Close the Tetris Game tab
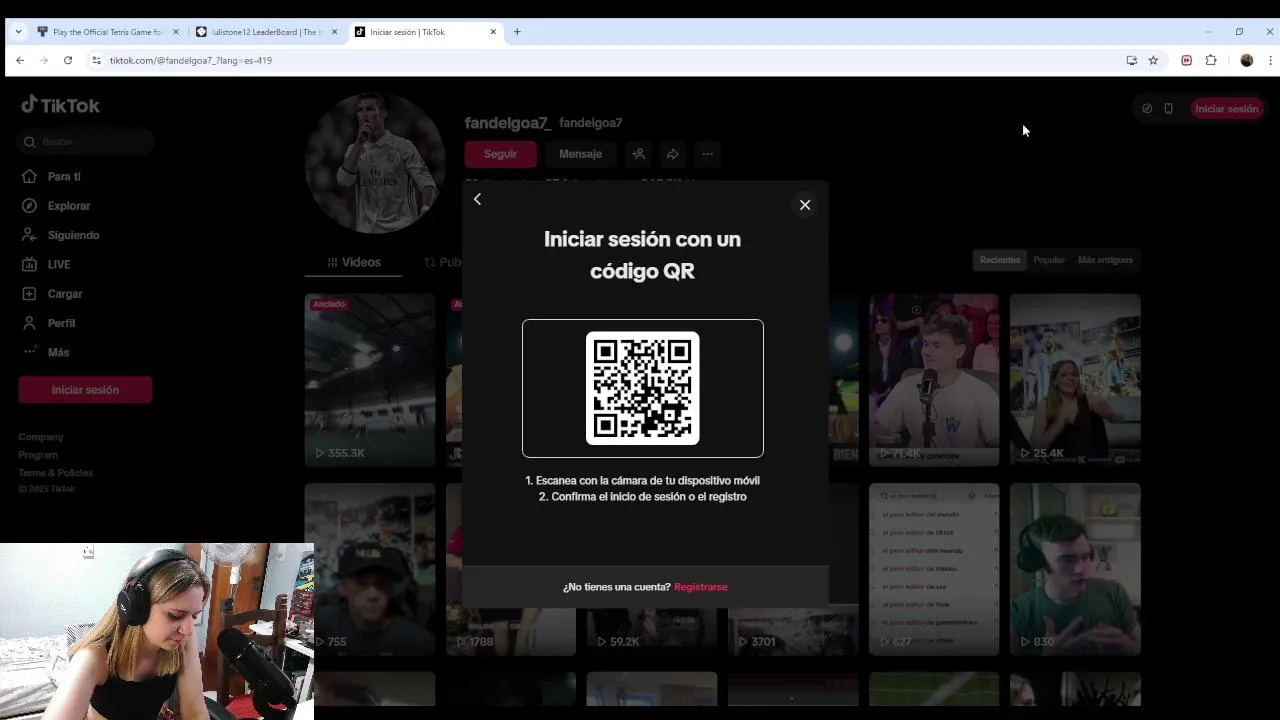 point(176,32)
